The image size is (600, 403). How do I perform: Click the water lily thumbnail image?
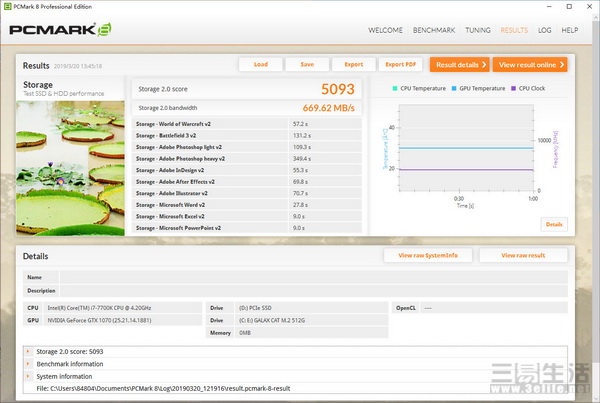point(70,168)
